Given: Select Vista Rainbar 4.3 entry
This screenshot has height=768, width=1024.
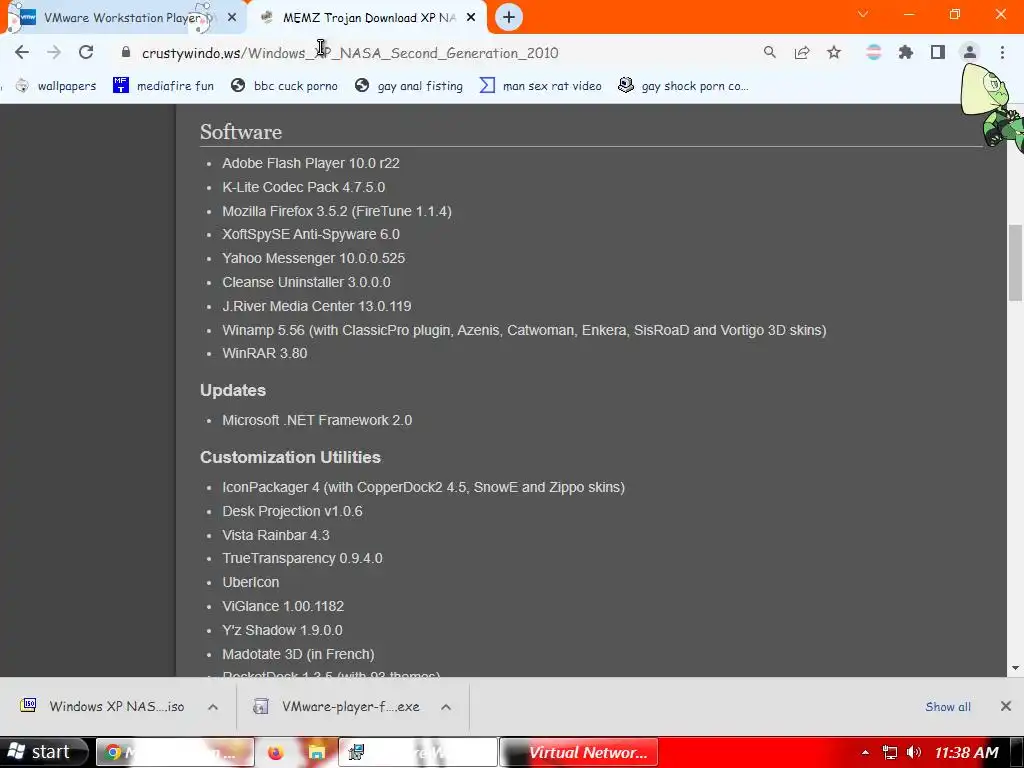Looking at the screenshot, I should pos(276,535).
